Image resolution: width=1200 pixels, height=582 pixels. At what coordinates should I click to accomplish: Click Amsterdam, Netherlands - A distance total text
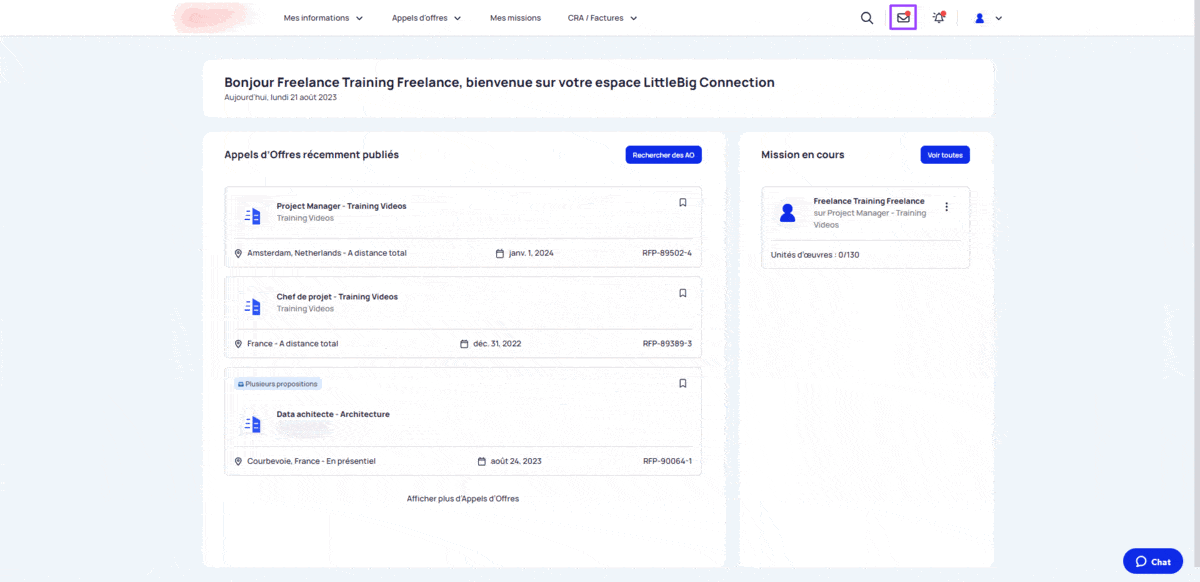click(327, 253)
